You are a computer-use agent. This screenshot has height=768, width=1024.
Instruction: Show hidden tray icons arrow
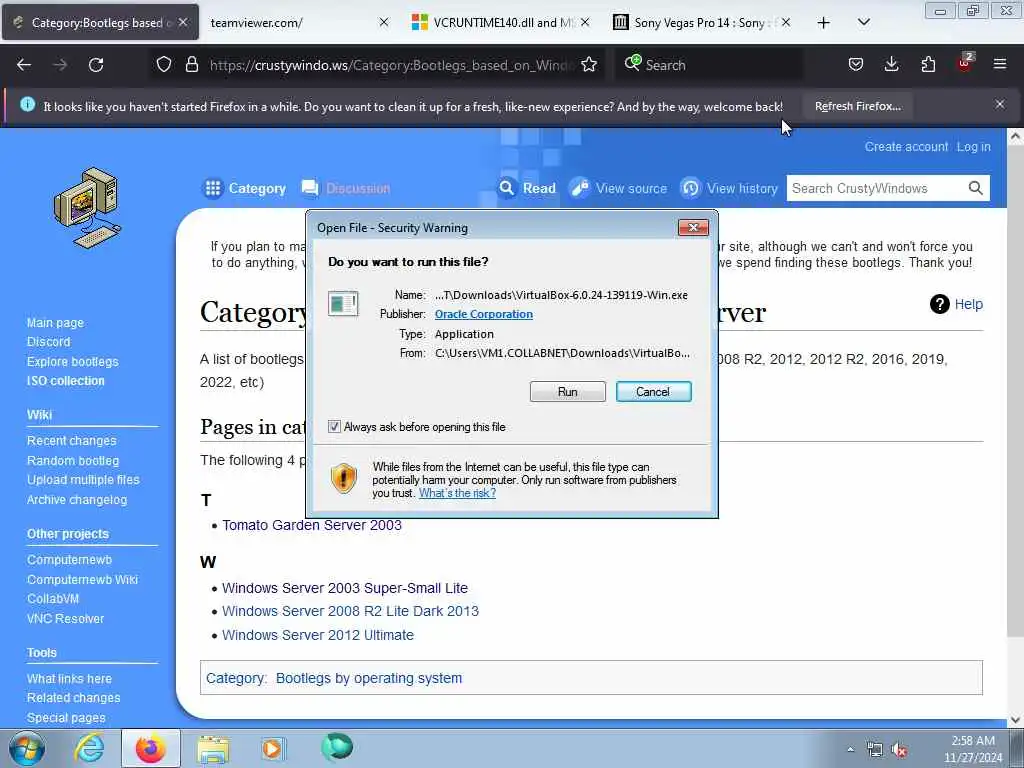pyautogui.click(x=850, y=749)
